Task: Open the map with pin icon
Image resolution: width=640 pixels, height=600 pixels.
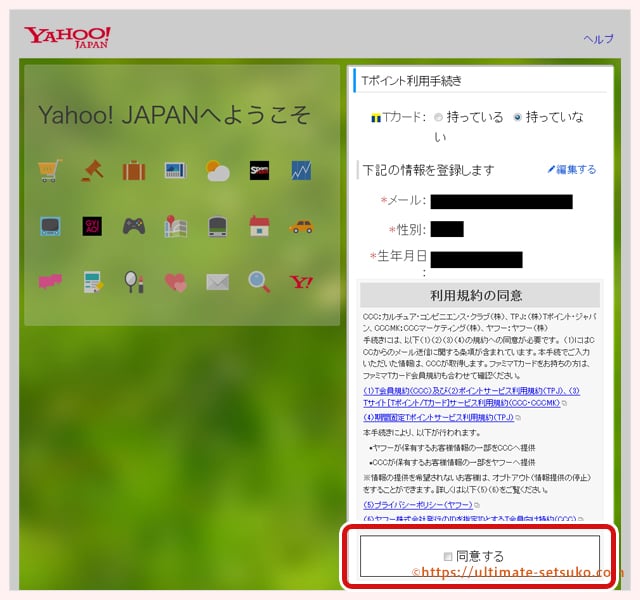Action: click(x=176, y=226)
